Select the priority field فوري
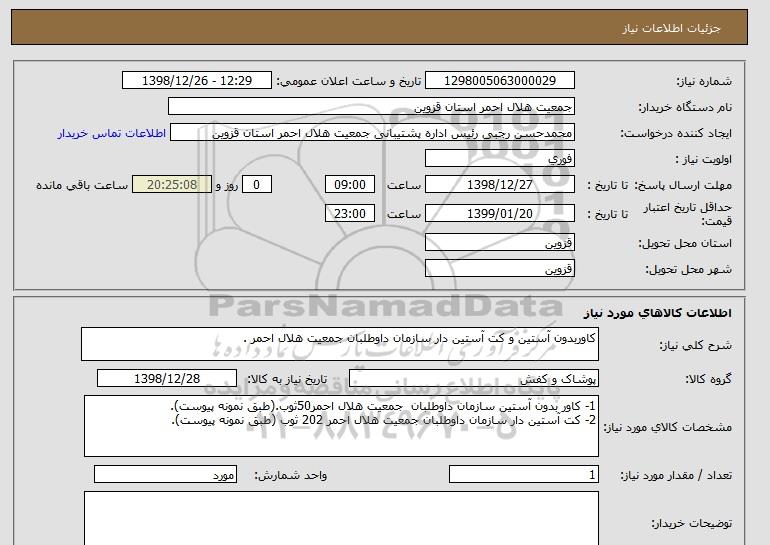Viewport: 770px width, 545px height. click(499, 159)
